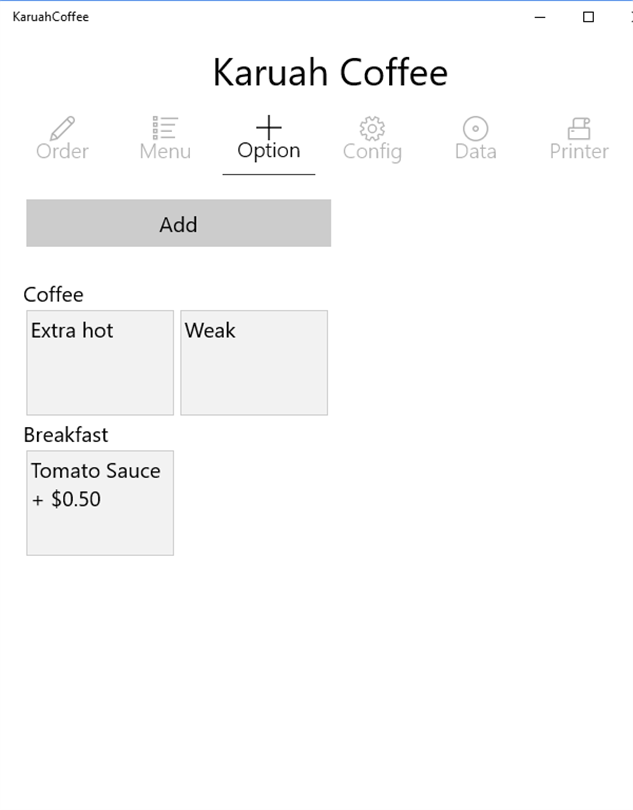Switch to the Order tab label

click(62, 151)
